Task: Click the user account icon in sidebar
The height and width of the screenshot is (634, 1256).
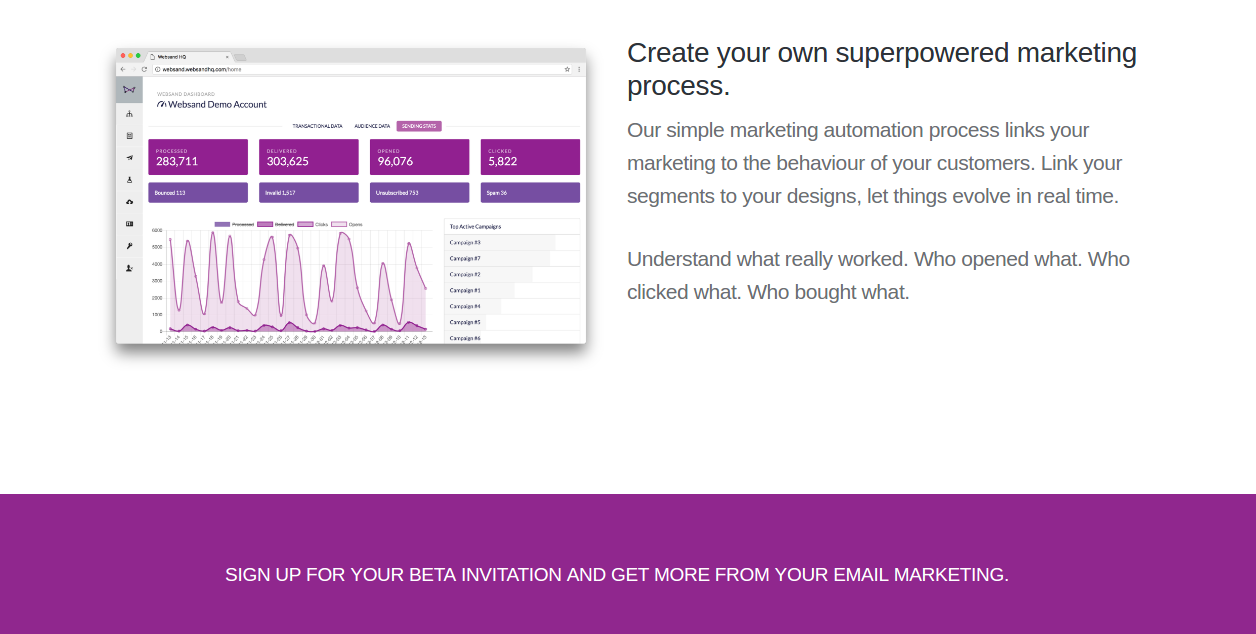Action: pyautogui.click(x=129, y=268)
